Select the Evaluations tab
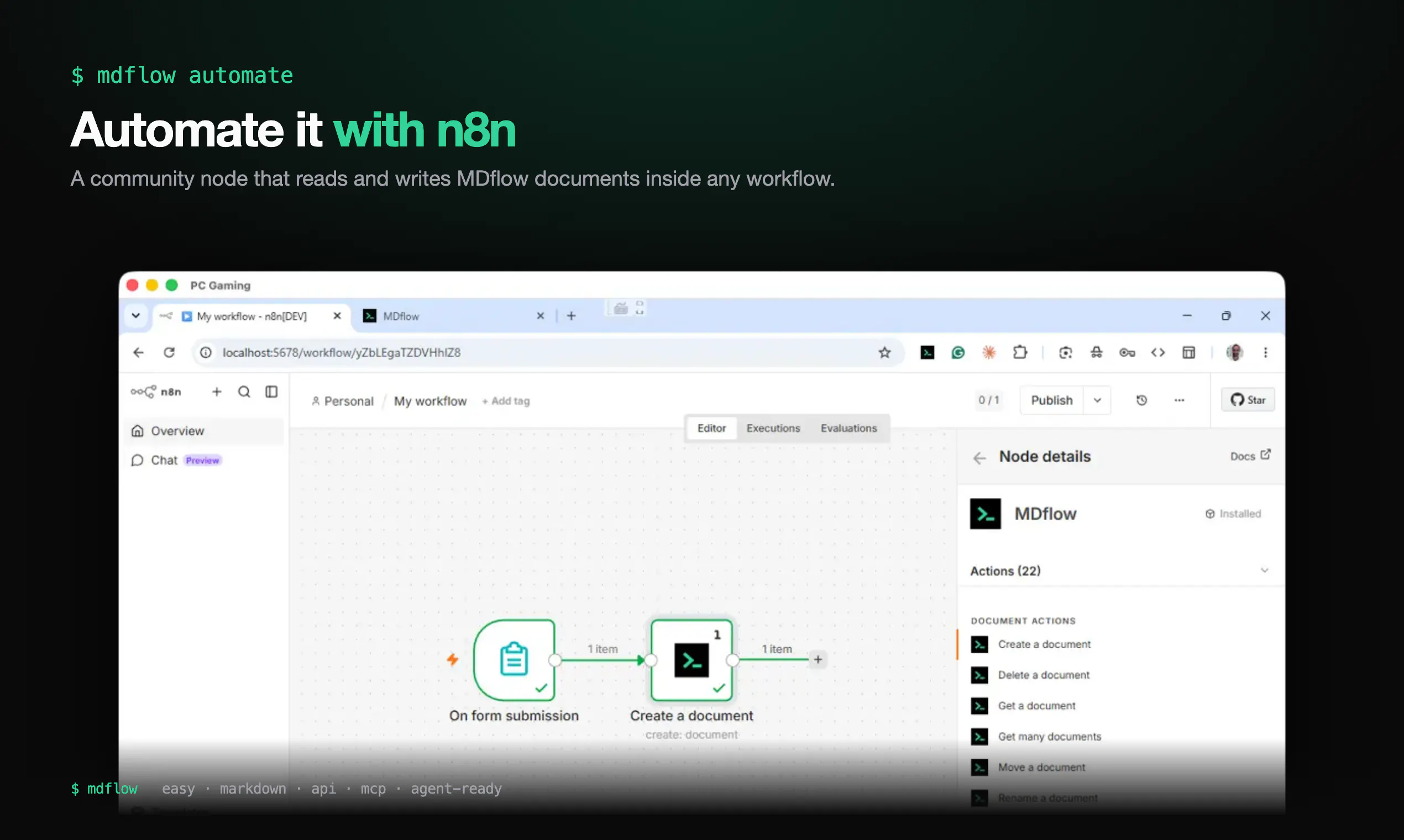This screenshot has height=840, width=1404. tap(848, 428)
